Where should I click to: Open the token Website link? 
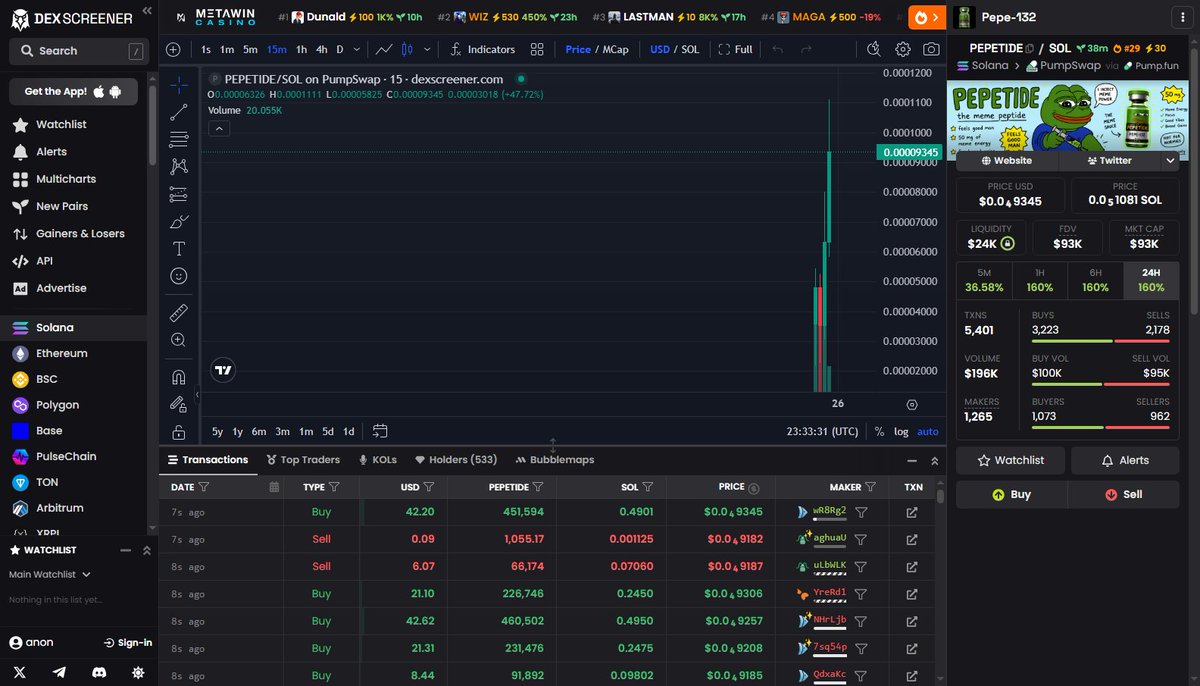click(x=1006, y=160)
